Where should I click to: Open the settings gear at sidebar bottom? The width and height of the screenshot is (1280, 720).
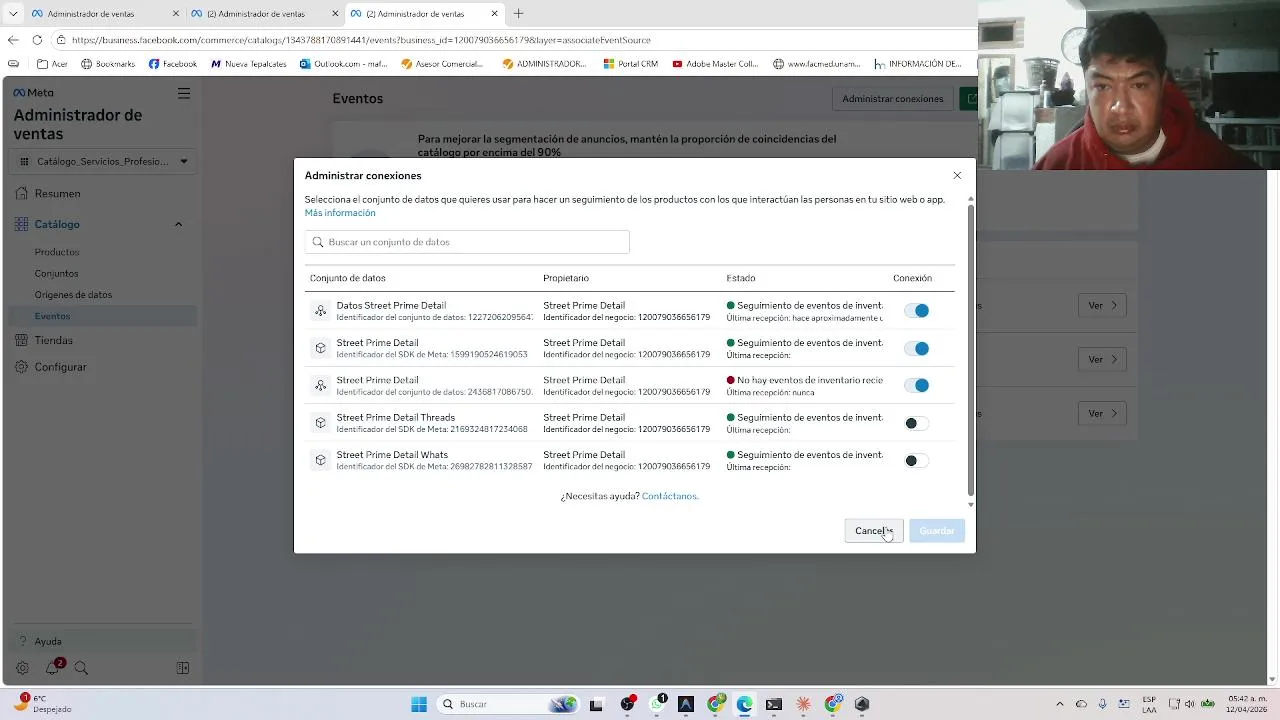22,668
